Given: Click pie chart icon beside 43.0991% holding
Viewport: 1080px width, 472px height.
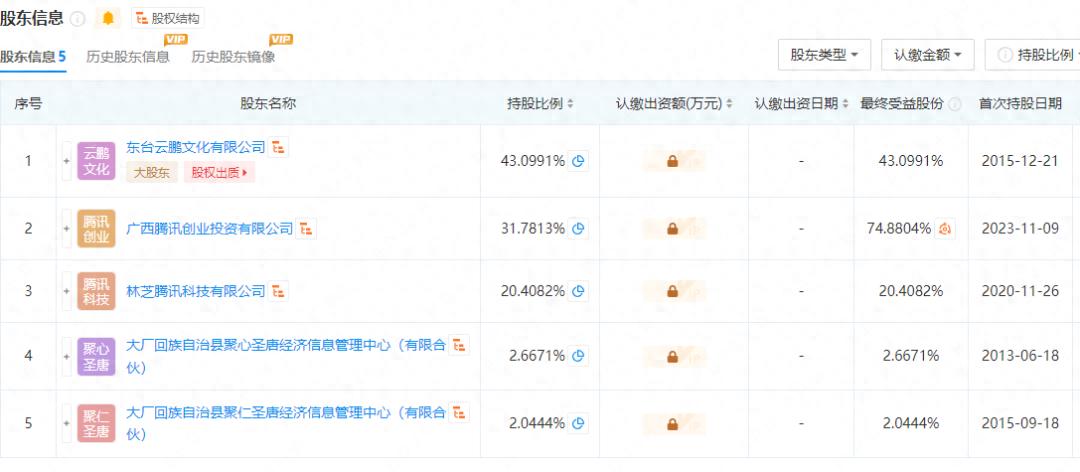Looking at the screenshot, I should pyautogui.click(x=578, y=160).
